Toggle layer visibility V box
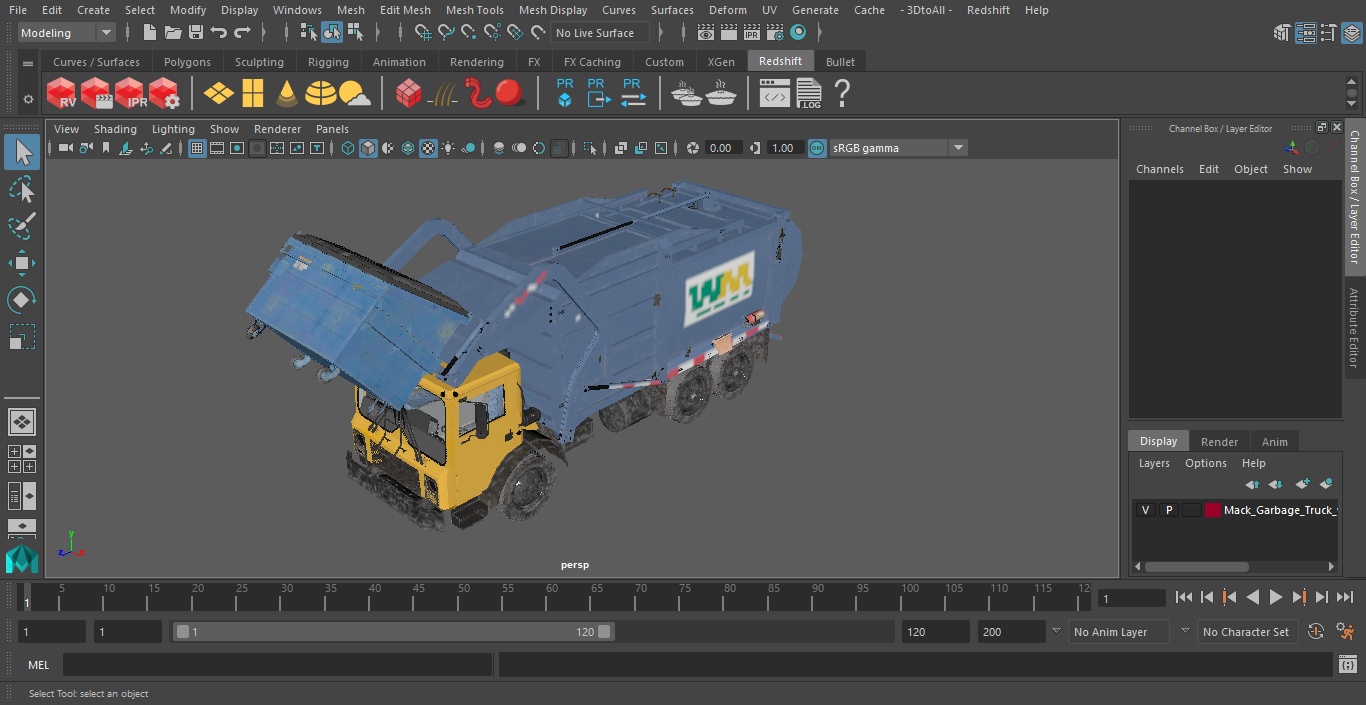 point(1145,510)
